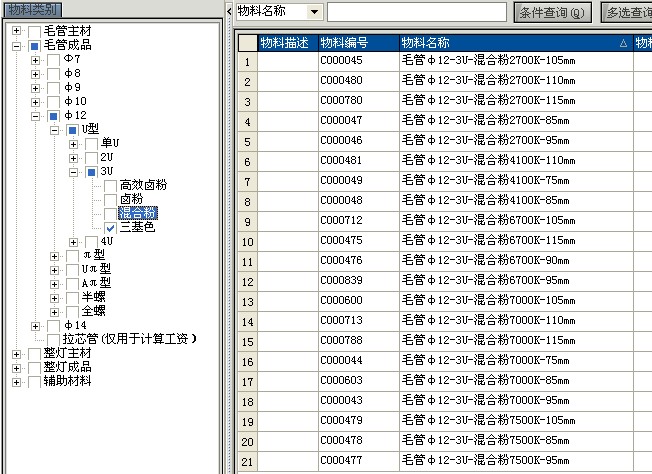
Task: Expand the 4U tree node
Action: [74, 242]
